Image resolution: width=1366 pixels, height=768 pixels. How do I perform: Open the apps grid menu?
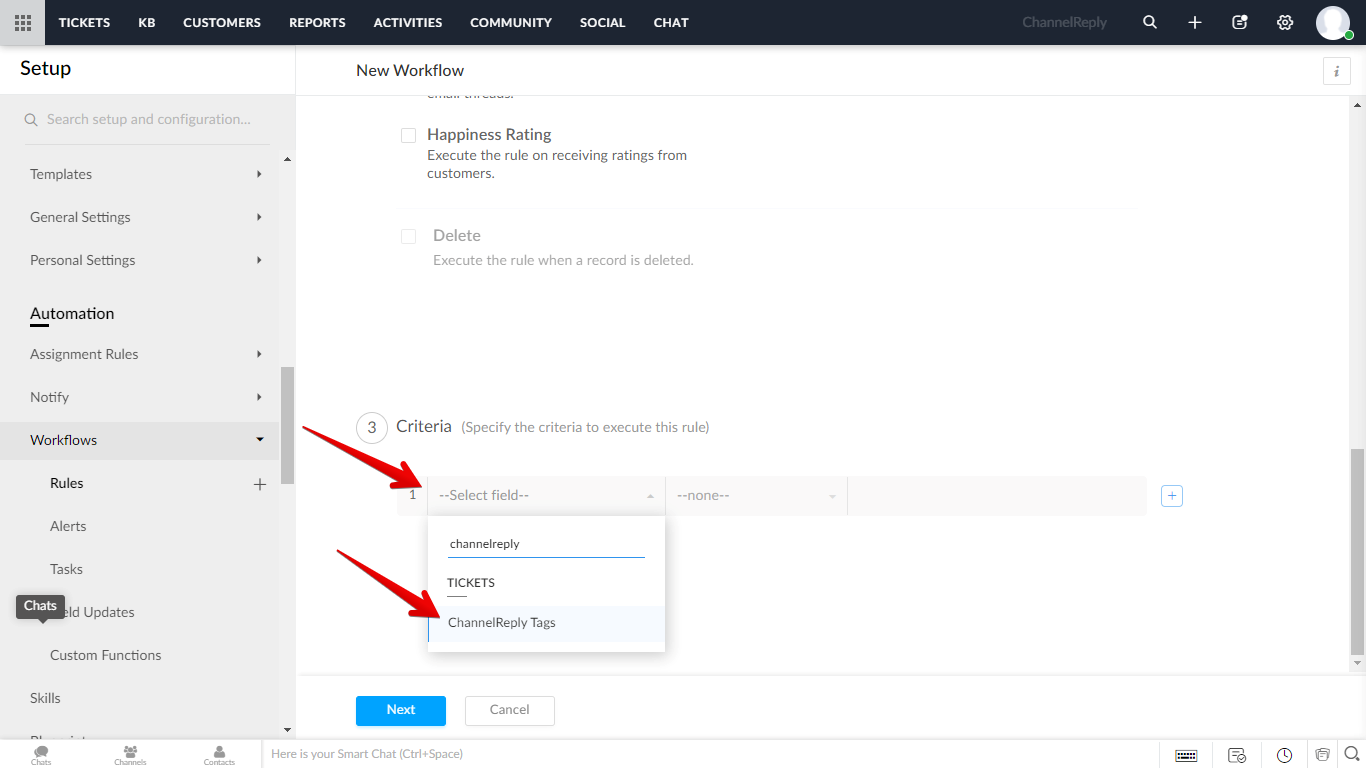pyautogui.click(x=22, y=22)
